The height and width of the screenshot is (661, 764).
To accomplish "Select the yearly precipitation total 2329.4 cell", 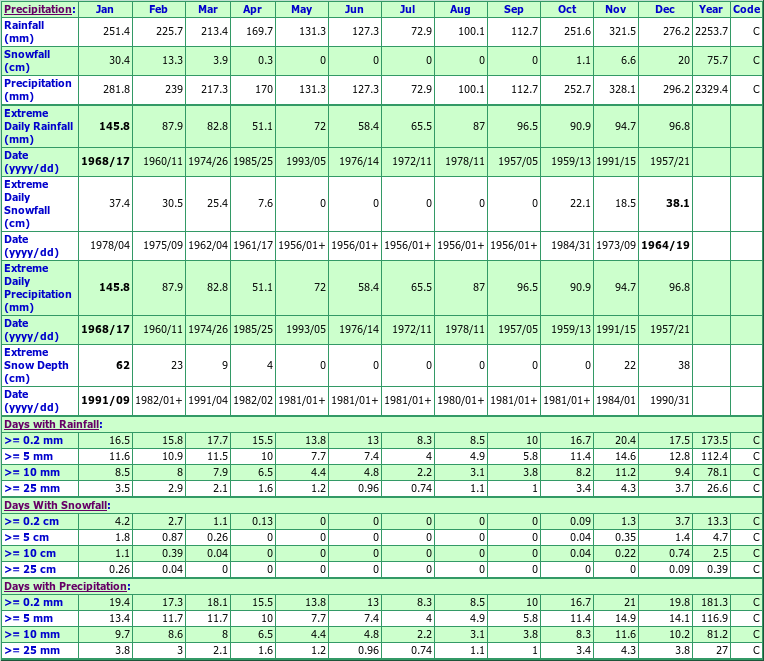I will click(711, 89).
